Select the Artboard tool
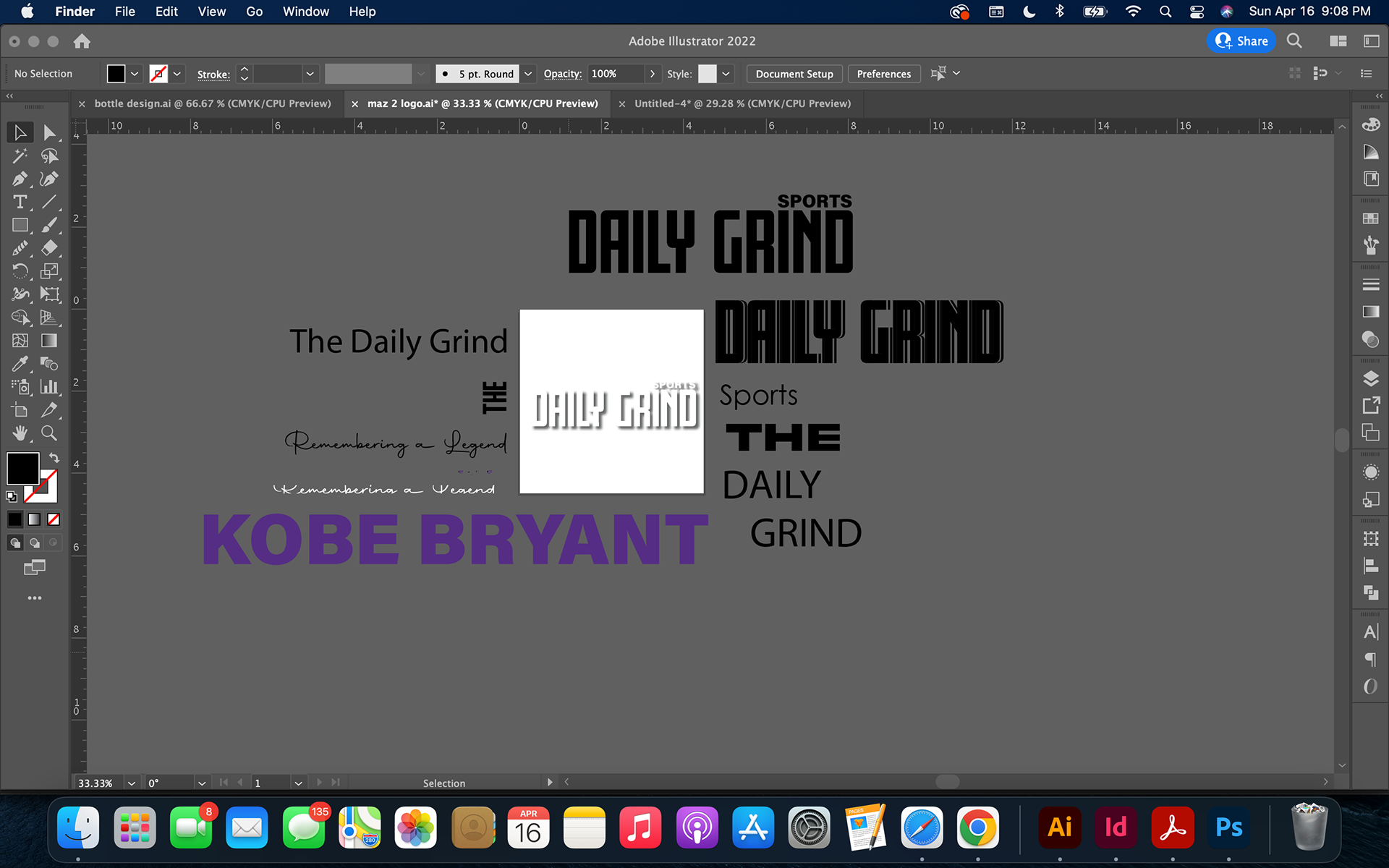Viewport: 1389px width, 868px height. tap(20, 410)
